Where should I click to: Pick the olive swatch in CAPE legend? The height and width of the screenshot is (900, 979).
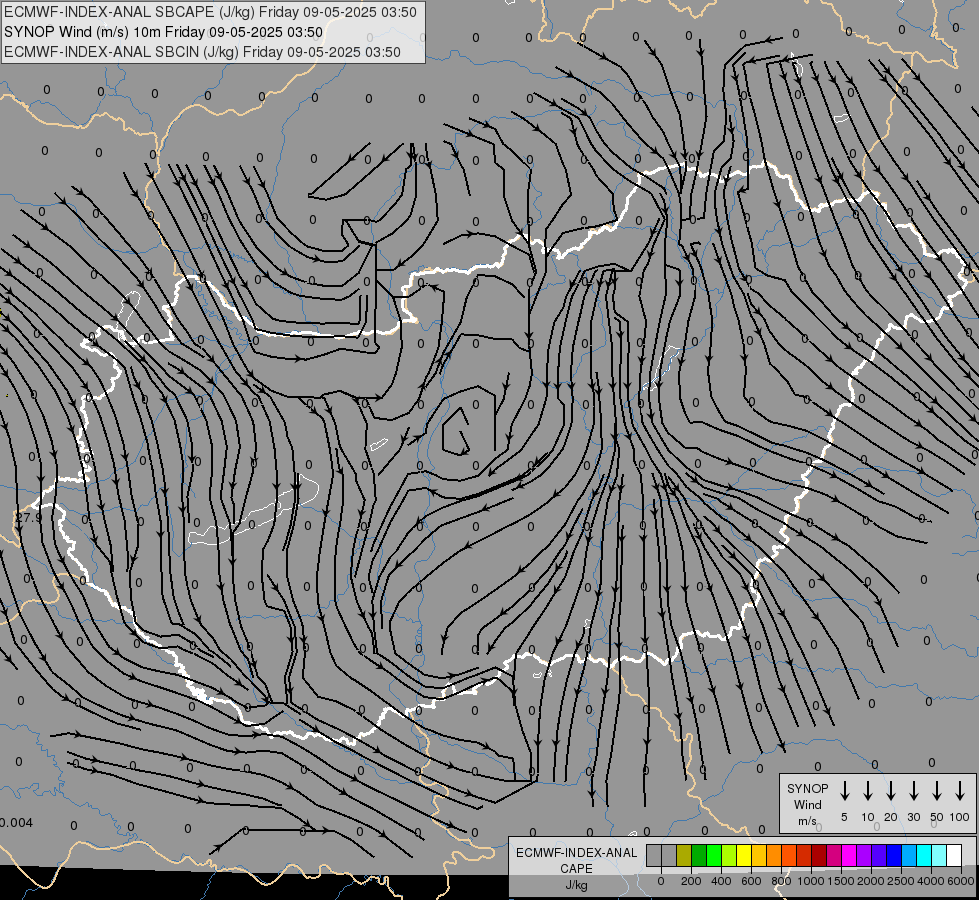pos(684,856)
